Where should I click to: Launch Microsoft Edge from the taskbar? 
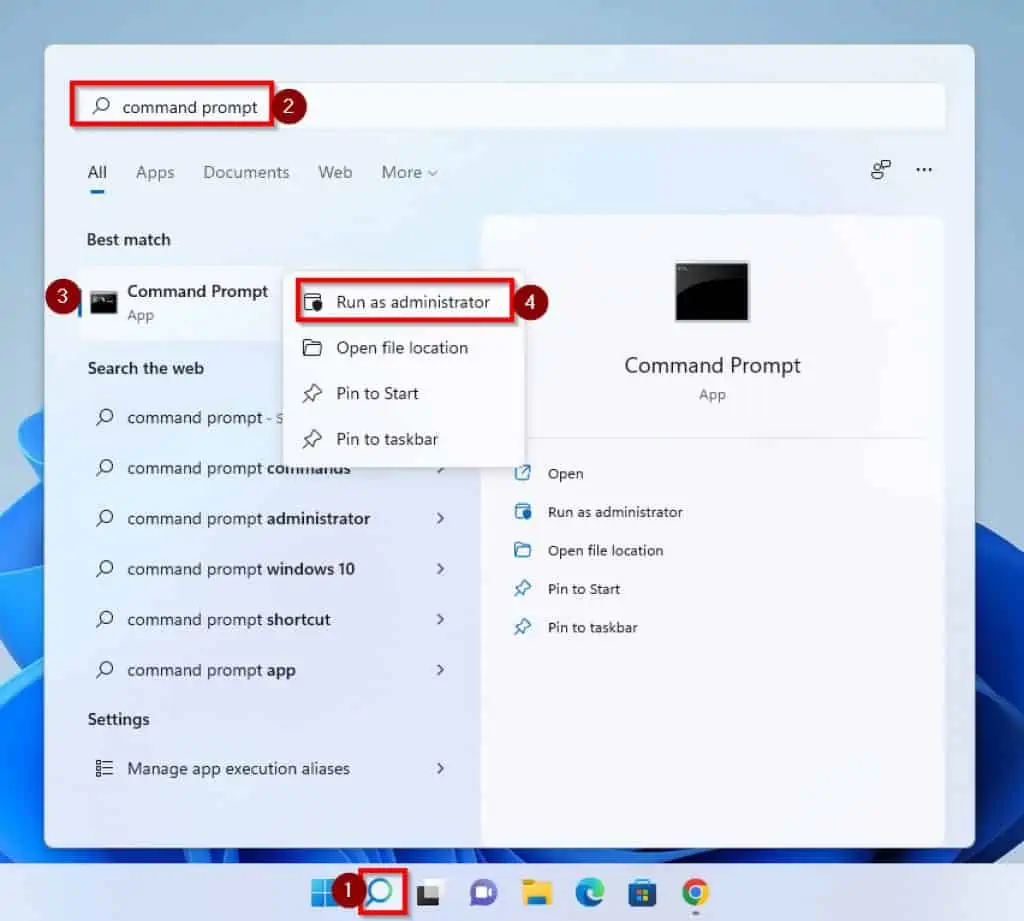click(590, 892)
